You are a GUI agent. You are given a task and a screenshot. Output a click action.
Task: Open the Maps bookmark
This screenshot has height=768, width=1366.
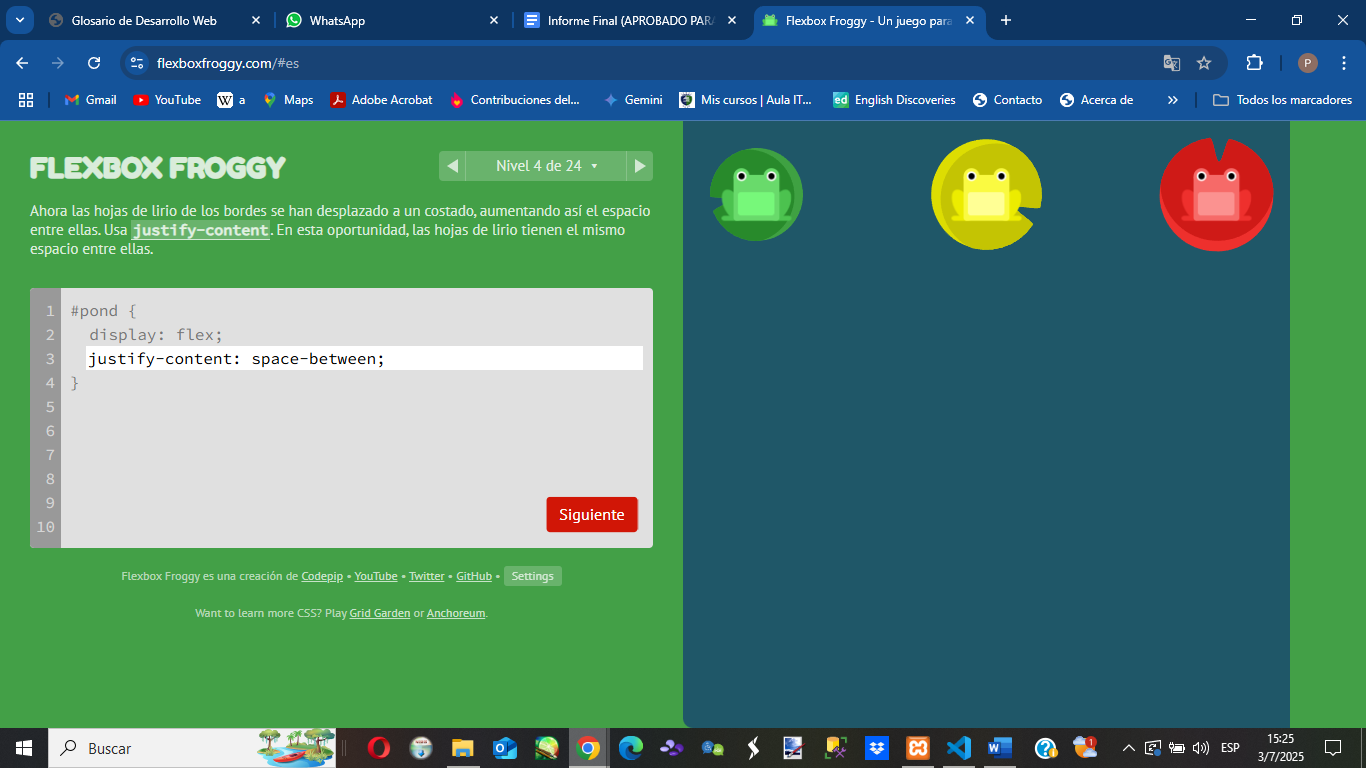click(288, 100)
